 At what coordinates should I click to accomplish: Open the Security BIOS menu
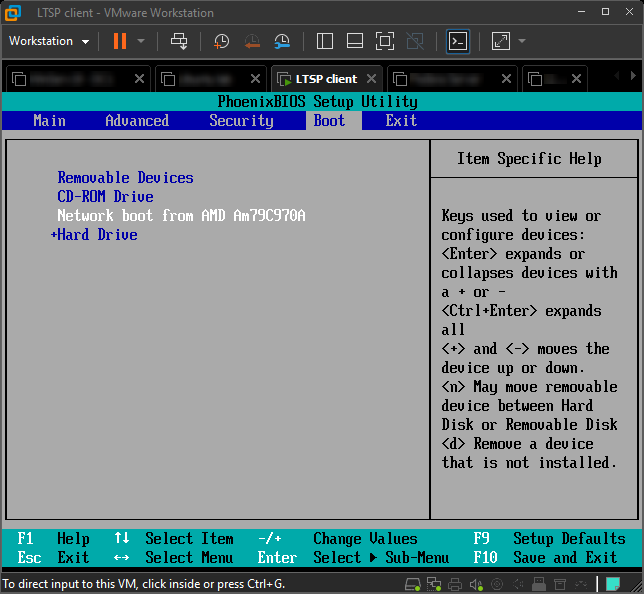pyautogui.click(x=241, y=121)
